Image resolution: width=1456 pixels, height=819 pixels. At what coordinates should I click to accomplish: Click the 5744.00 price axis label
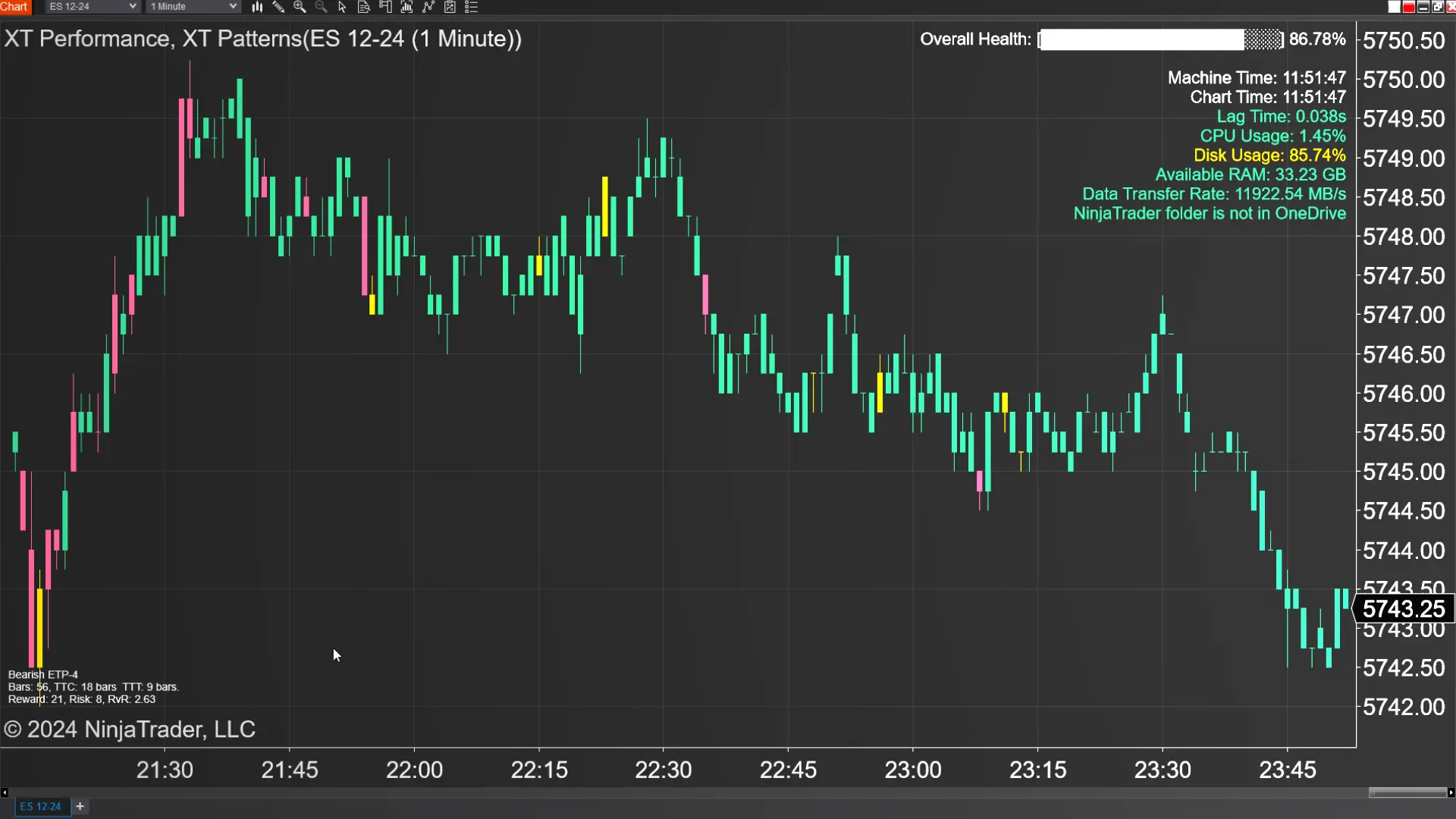pyautogui.click(x=1404, y=551)
